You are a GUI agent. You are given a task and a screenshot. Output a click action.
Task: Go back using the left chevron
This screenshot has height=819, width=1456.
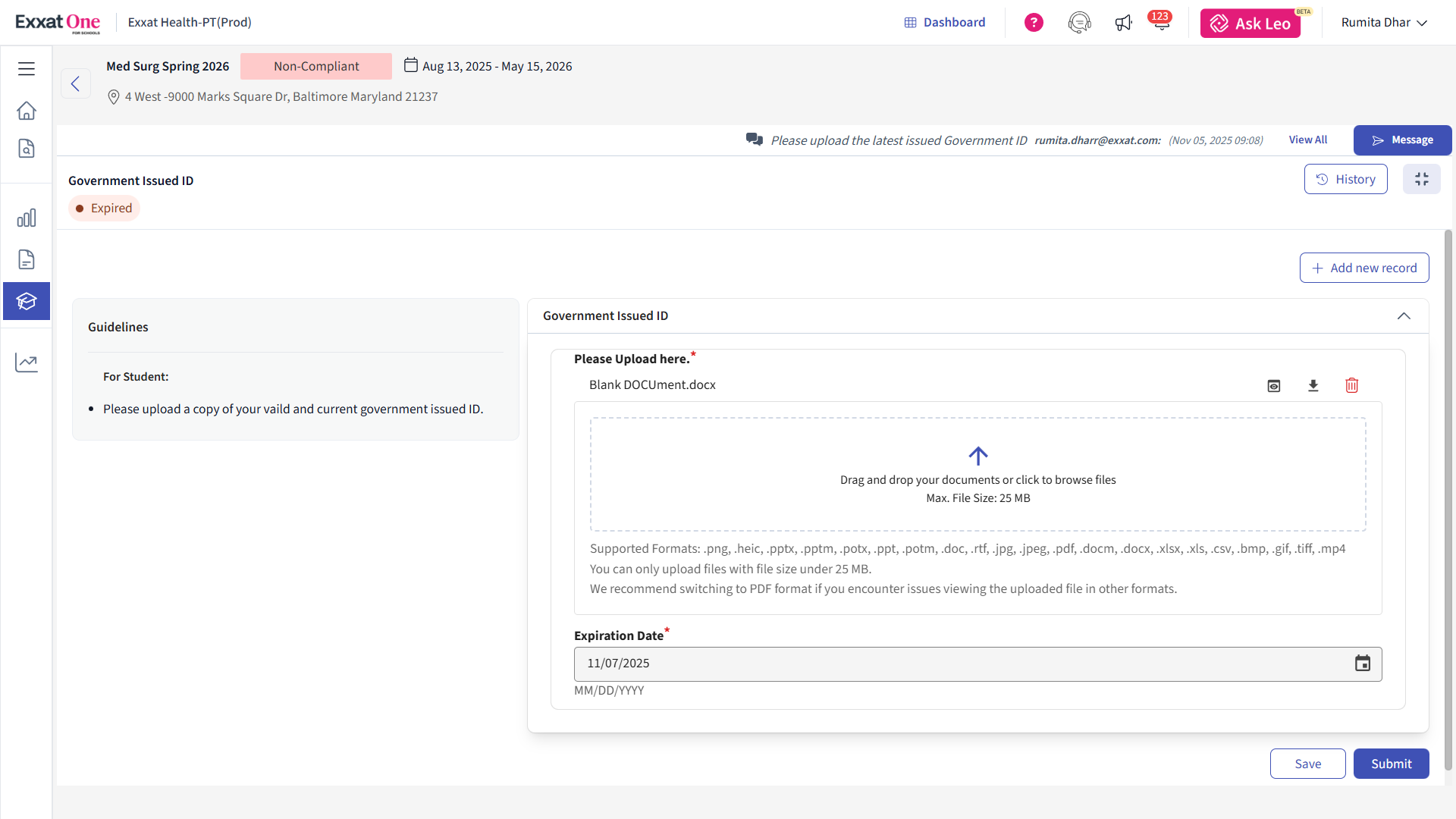point(75,83)
